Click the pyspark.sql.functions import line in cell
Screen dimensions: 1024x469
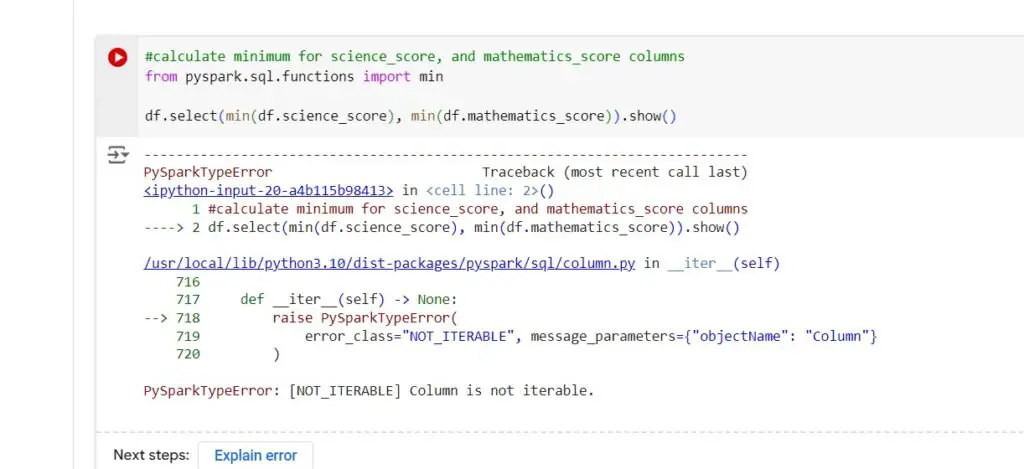[x=294, y=76]
